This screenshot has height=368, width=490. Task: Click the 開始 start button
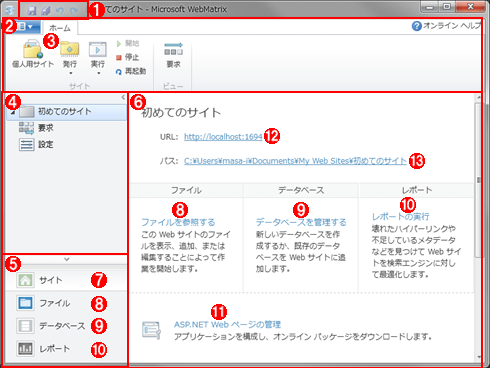[x=128, y=43]
